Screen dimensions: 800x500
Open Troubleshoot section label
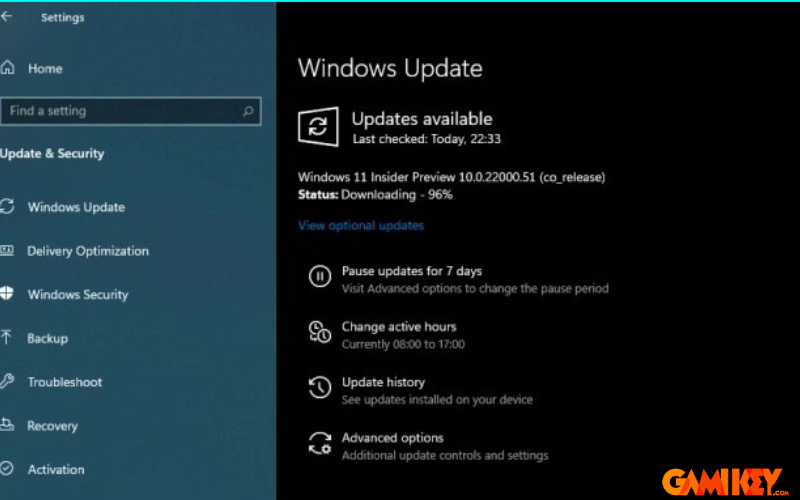[x=65, y=382]
